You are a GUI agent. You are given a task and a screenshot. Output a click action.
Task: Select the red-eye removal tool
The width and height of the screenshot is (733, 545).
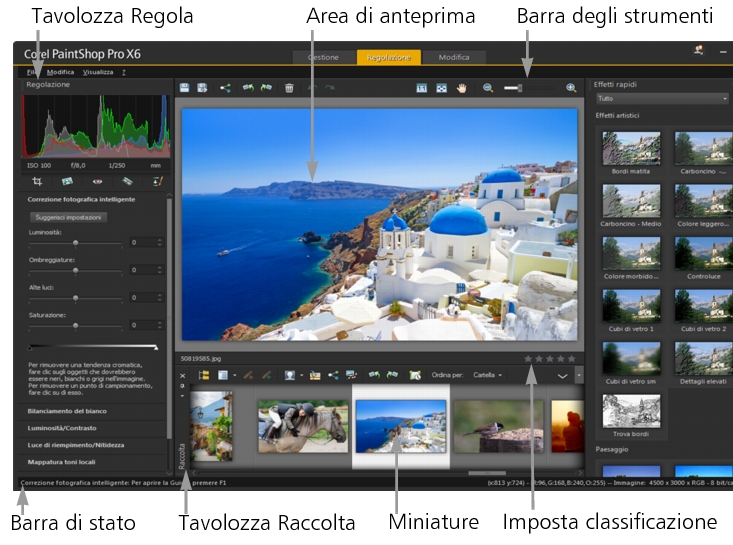[x=97, y=181]
